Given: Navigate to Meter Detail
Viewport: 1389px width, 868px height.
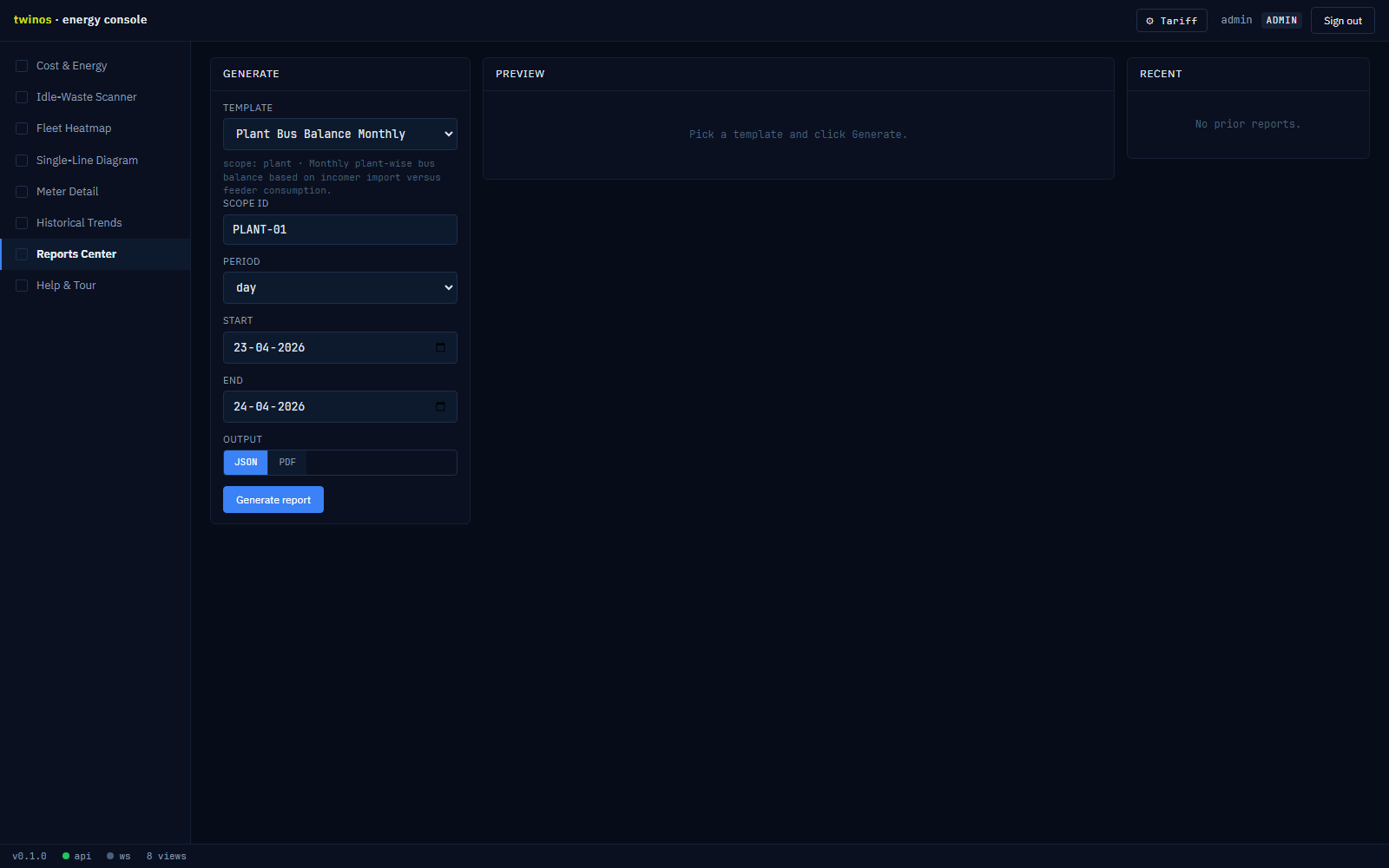Looking at the screenshot, I should (95, 192).
